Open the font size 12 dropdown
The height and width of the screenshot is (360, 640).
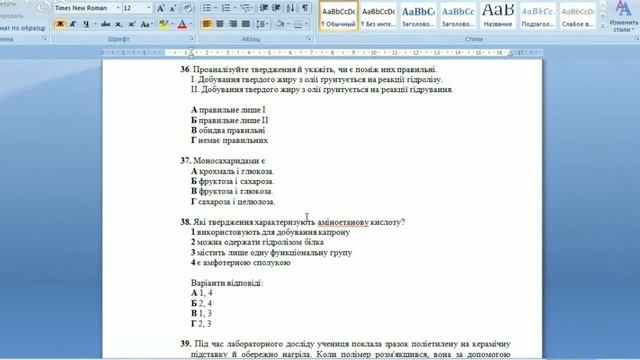click(148, 8)
